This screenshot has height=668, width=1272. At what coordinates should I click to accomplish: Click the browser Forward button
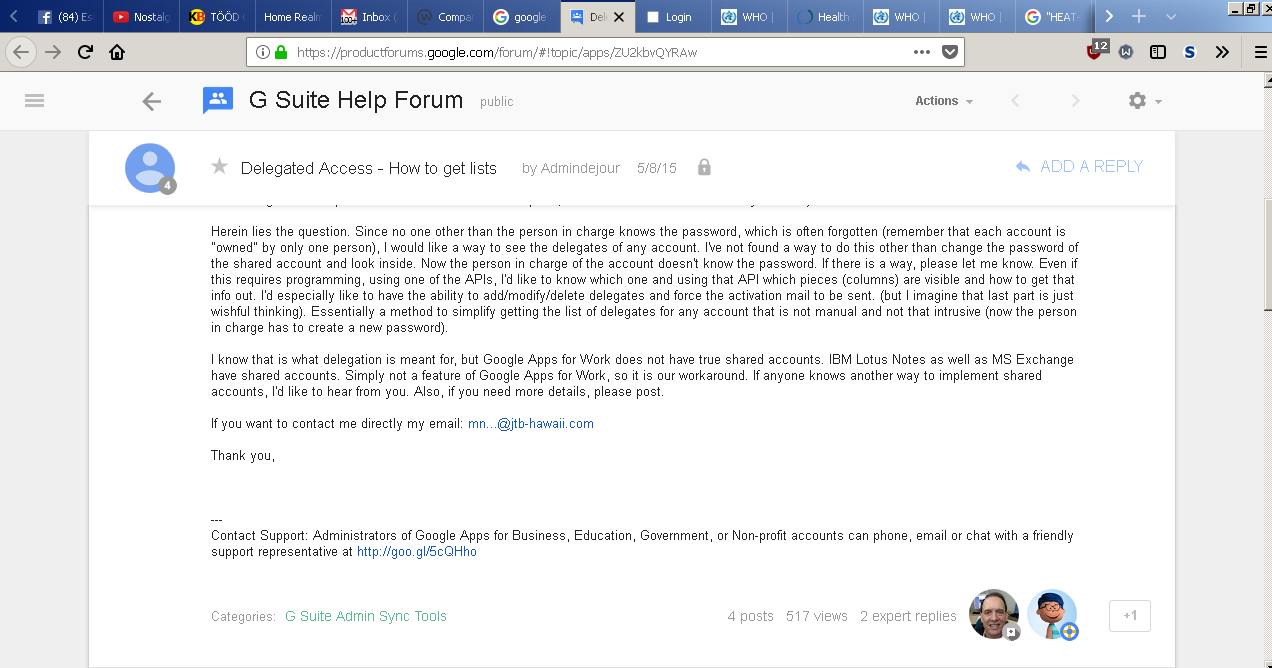(53, 52)
